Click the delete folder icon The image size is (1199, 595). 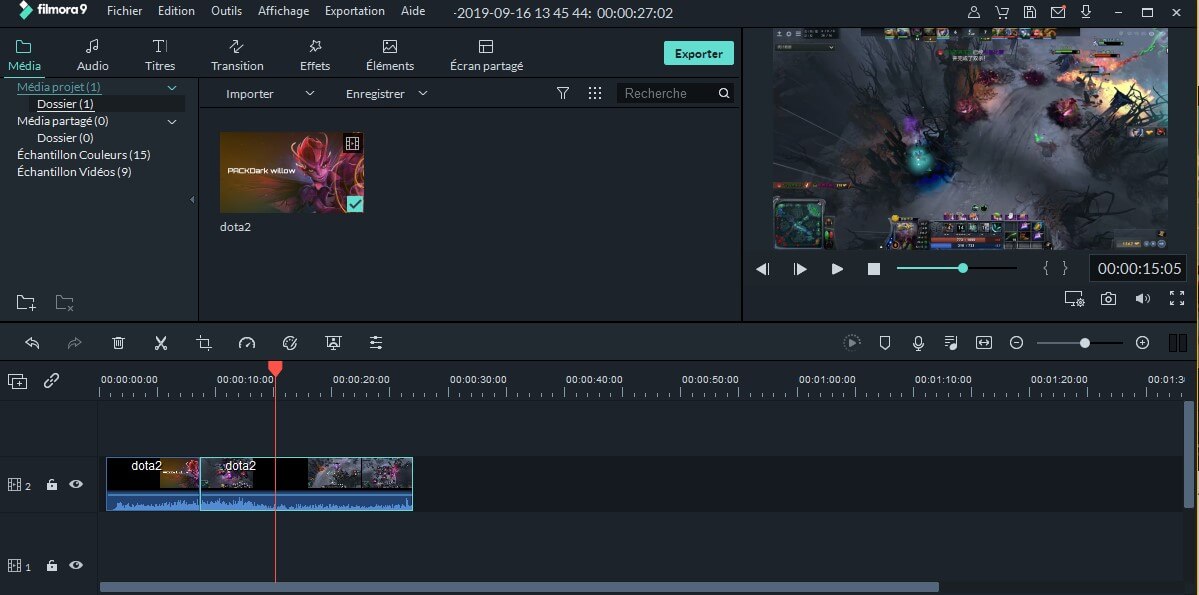point(64,302)
